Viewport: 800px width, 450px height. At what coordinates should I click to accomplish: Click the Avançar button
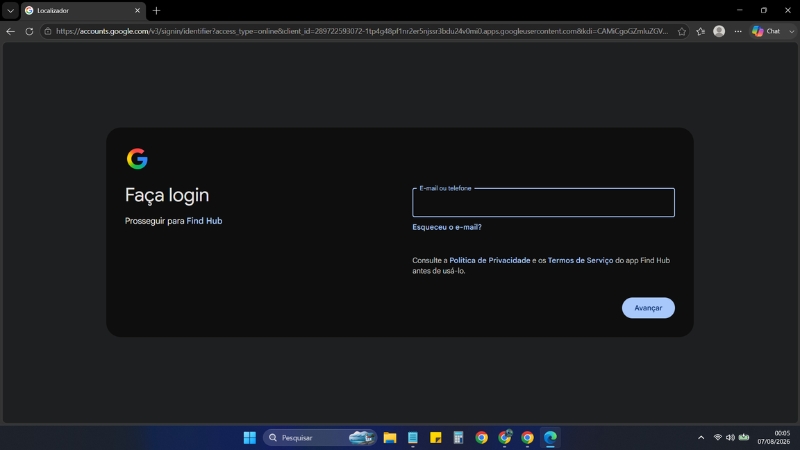[x=648, y=308]
